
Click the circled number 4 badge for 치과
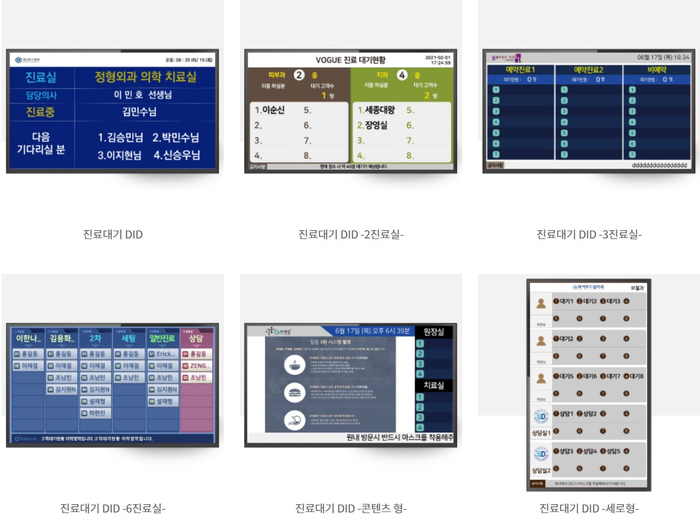tap(403, 74)
